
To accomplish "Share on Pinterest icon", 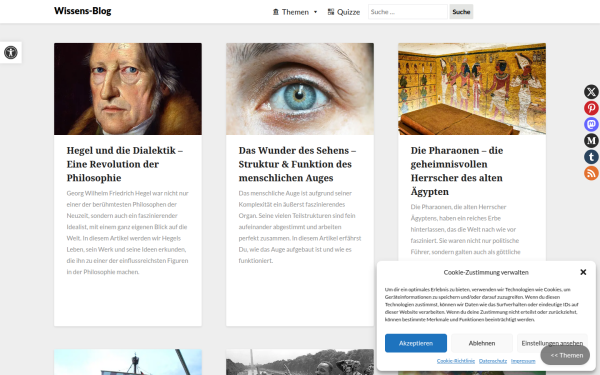I will [x=591, y=108].
